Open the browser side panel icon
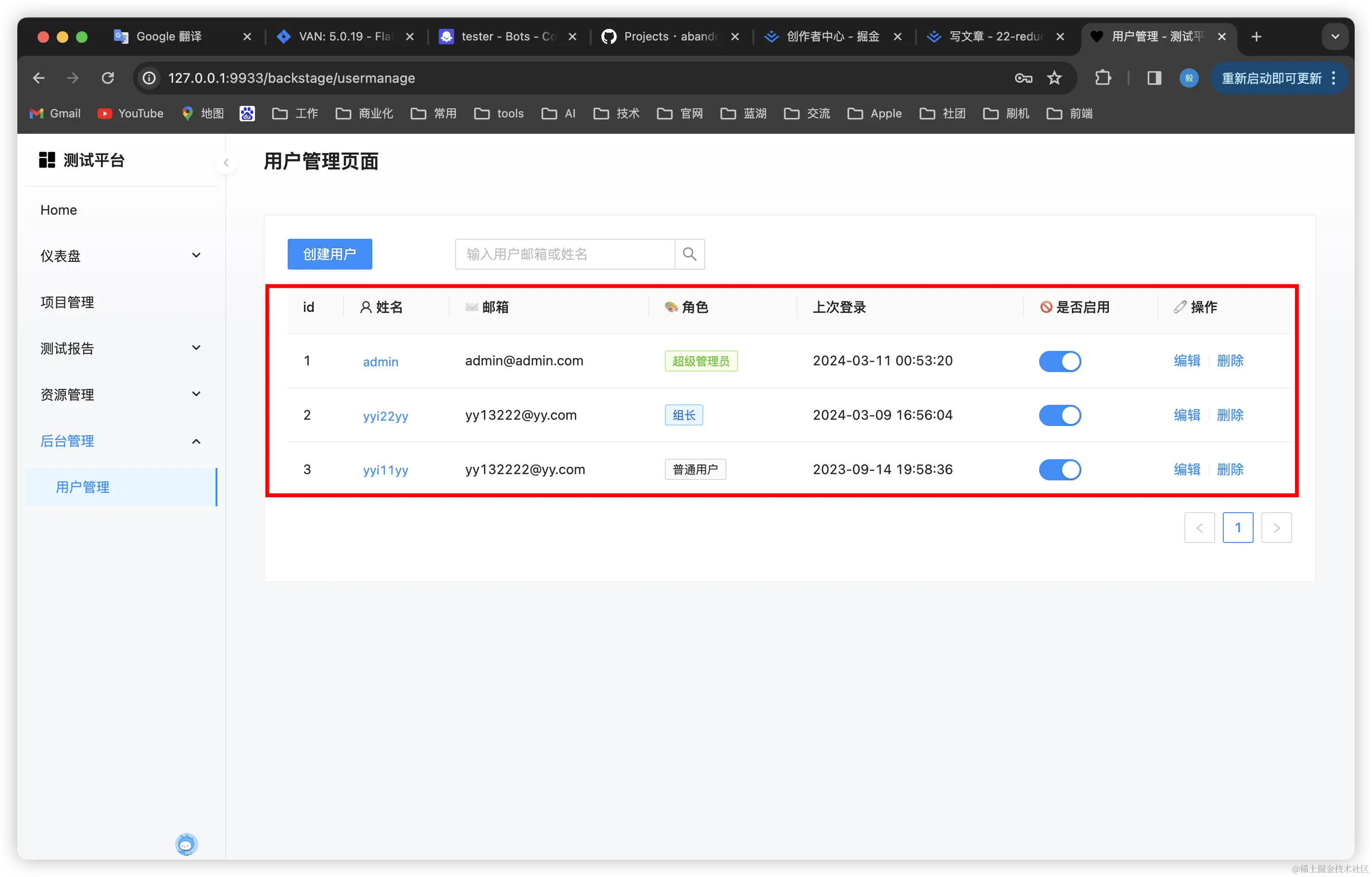The height and width of the screenshot is (877, 1372). pyautogui.click(x=1155, y=78)
